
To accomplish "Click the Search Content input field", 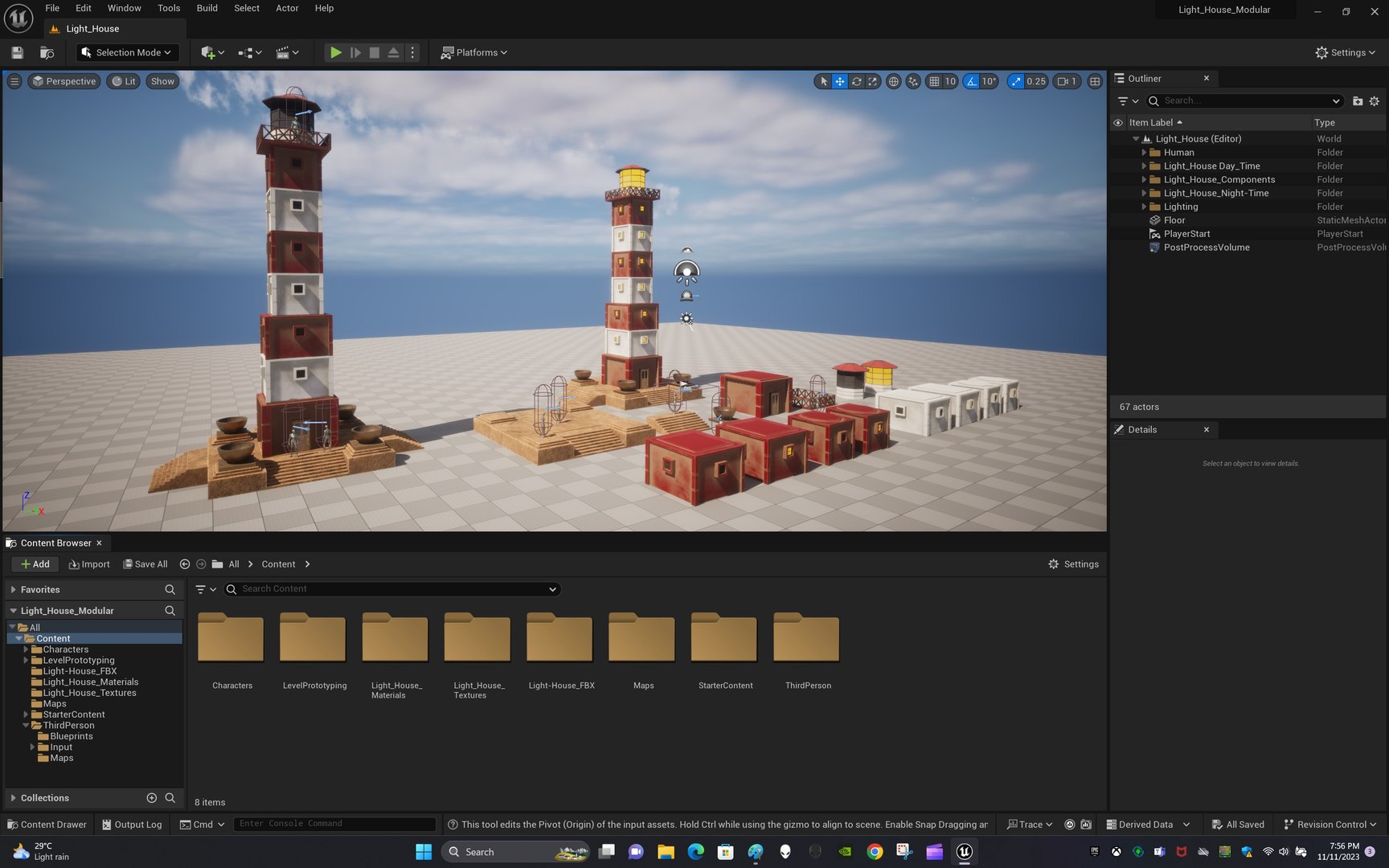I will click(391, 589).
